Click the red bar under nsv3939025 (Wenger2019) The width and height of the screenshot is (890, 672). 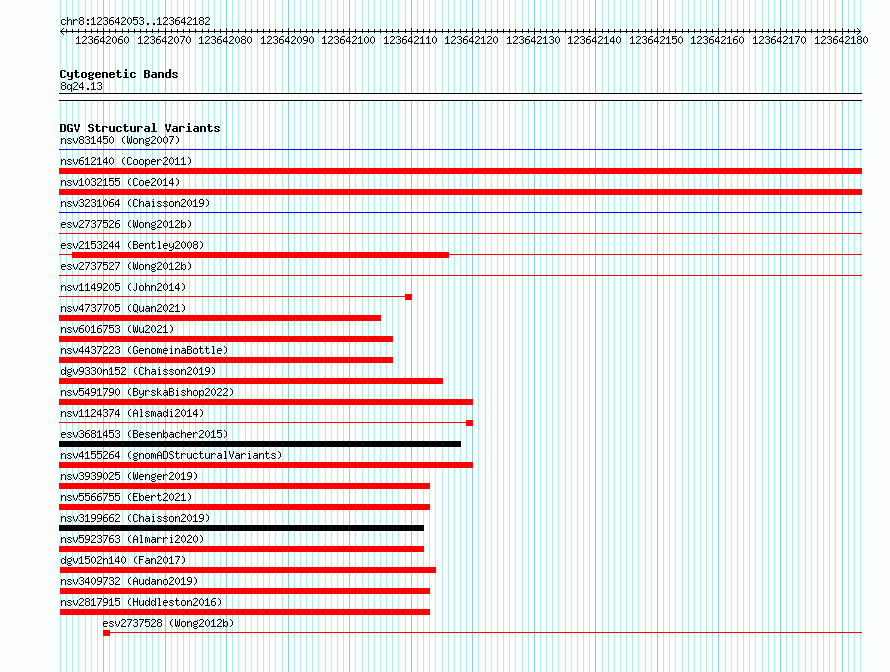point(245,486)
